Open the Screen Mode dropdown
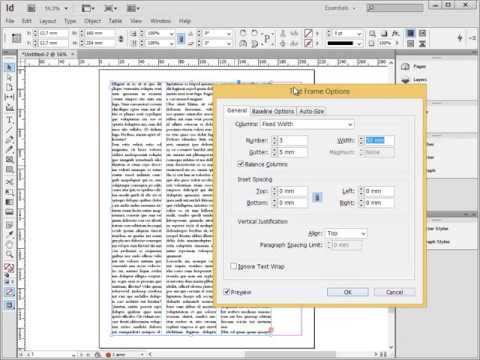480x360 pixels. (110, 8)
